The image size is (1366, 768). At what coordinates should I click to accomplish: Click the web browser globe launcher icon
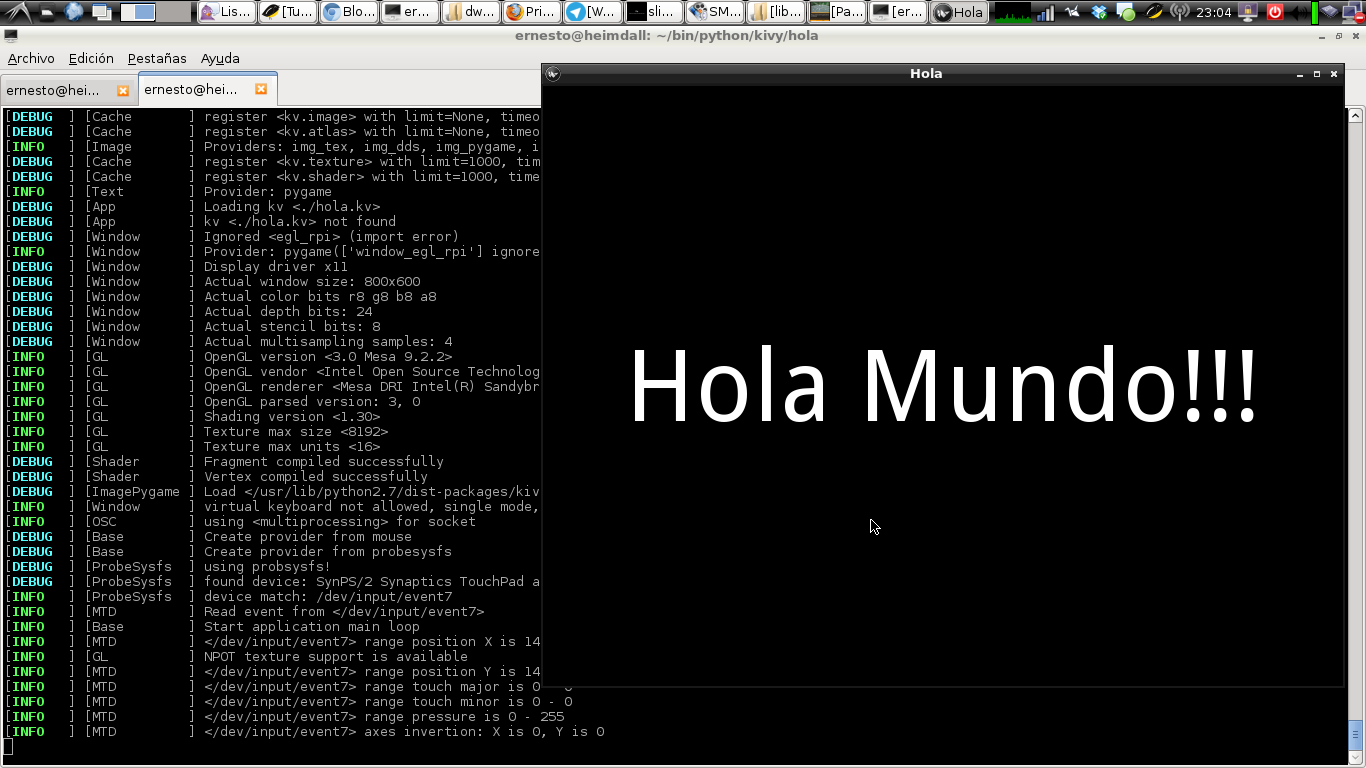74,12
